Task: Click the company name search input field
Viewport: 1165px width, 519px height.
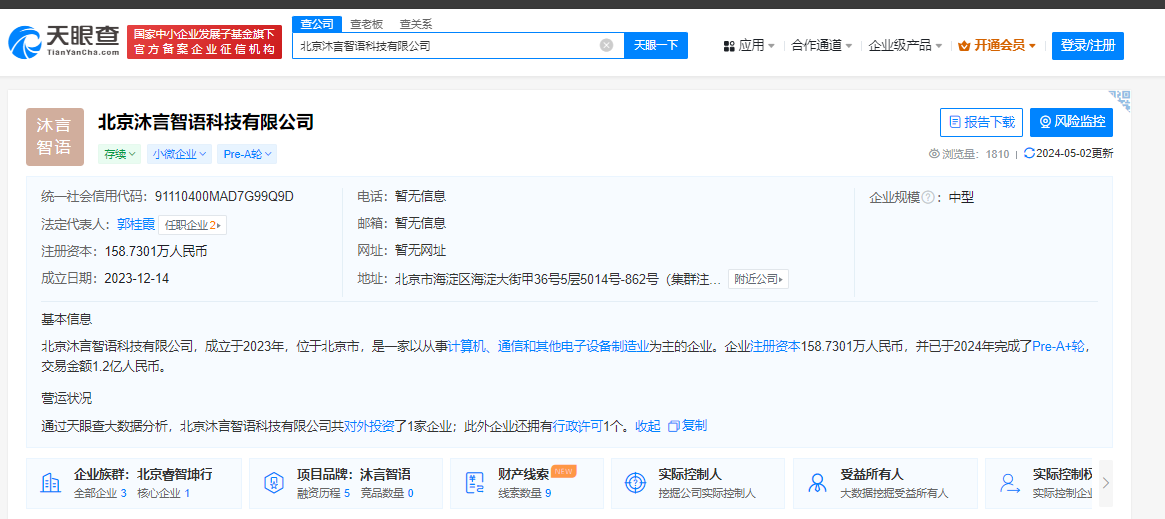Action: click(445, 45)
